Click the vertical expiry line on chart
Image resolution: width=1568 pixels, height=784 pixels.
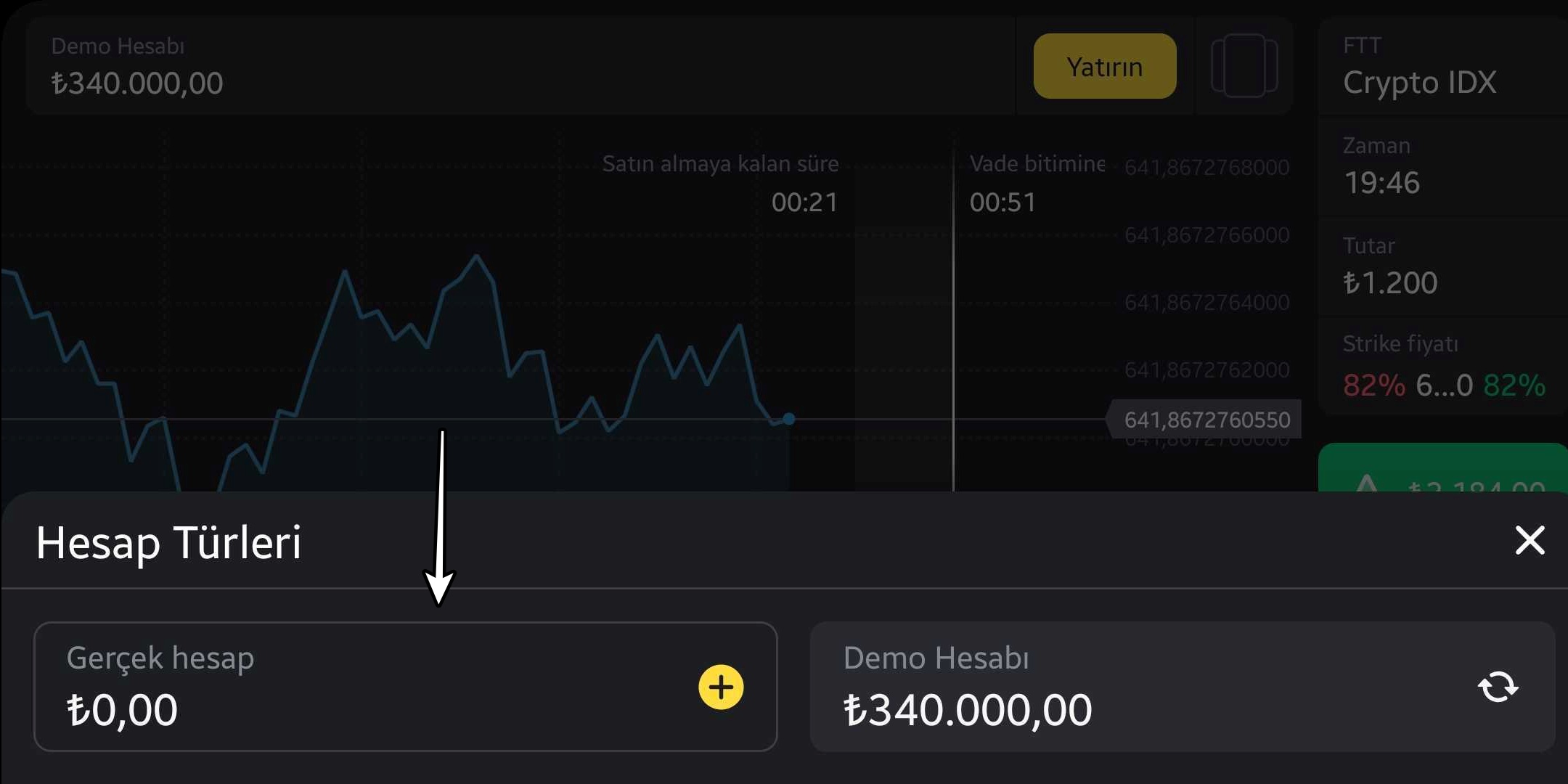953,327
